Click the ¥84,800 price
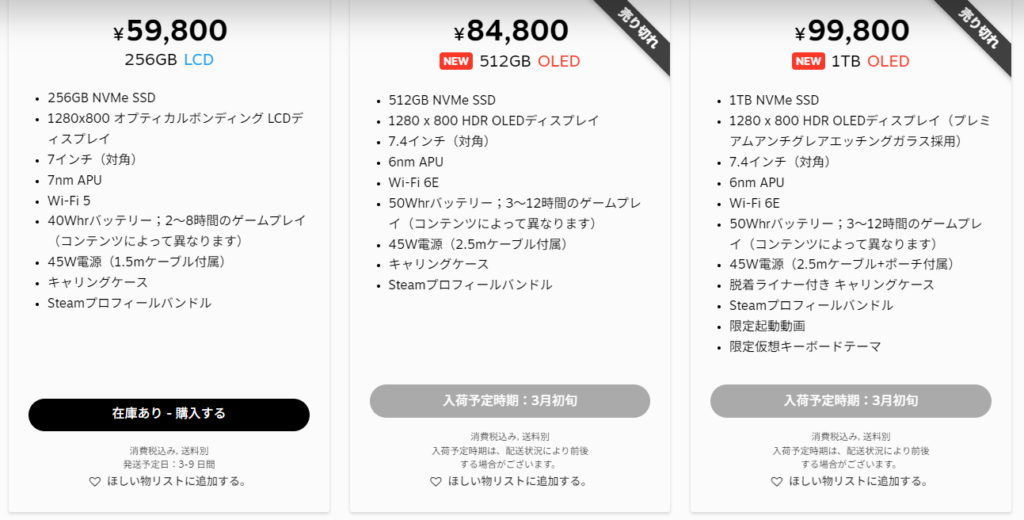Screen dimensions: 1024x520 point(511,31)
